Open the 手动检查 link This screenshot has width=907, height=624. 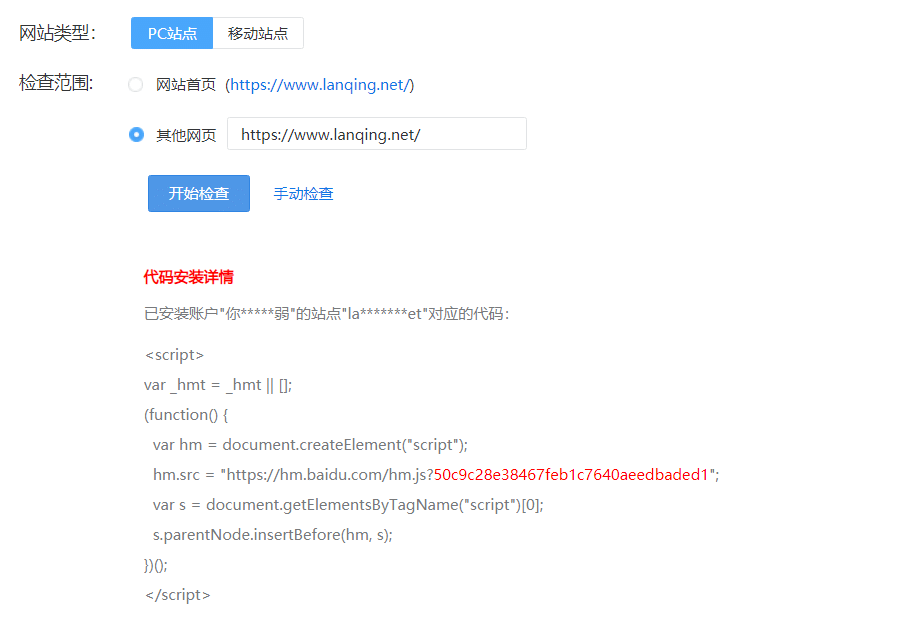[x=303, y=194]
